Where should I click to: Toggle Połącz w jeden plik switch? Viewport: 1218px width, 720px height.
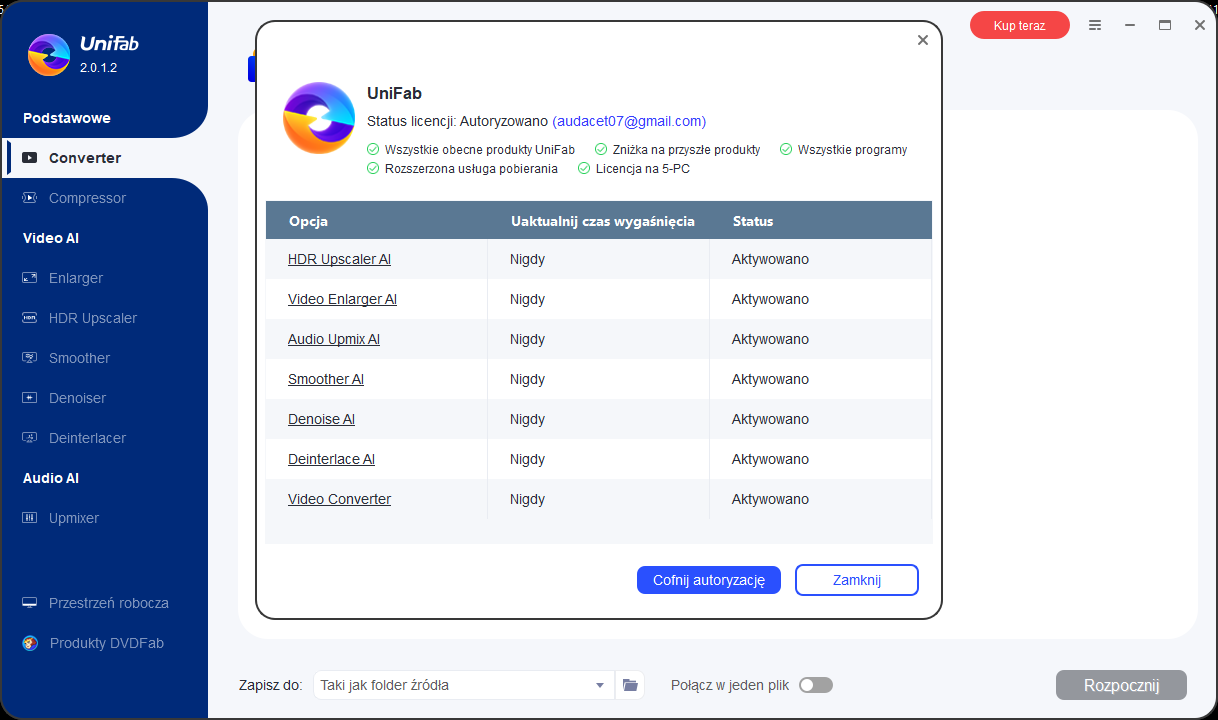(x=816, y=685)
